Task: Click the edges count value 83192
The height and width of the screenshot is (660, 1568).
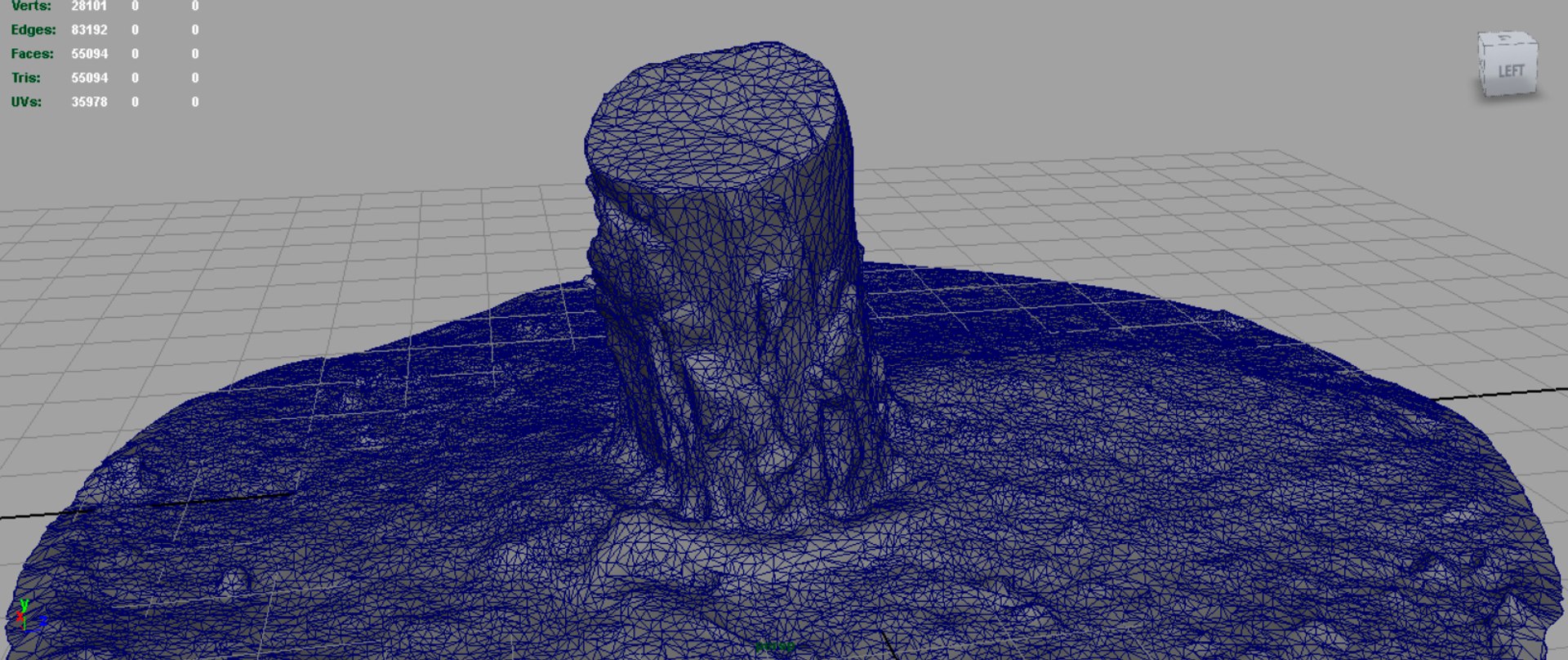Action: 89,29
